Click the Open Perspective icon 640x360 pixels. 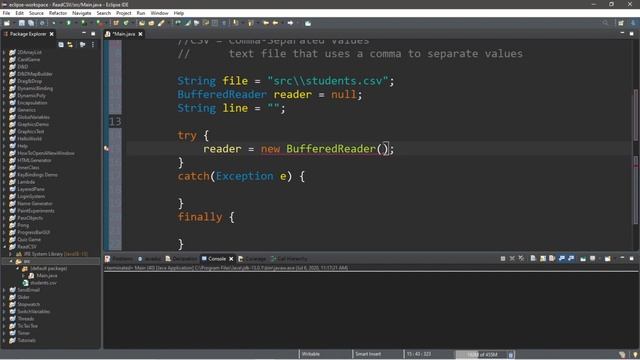pos(621,23)
